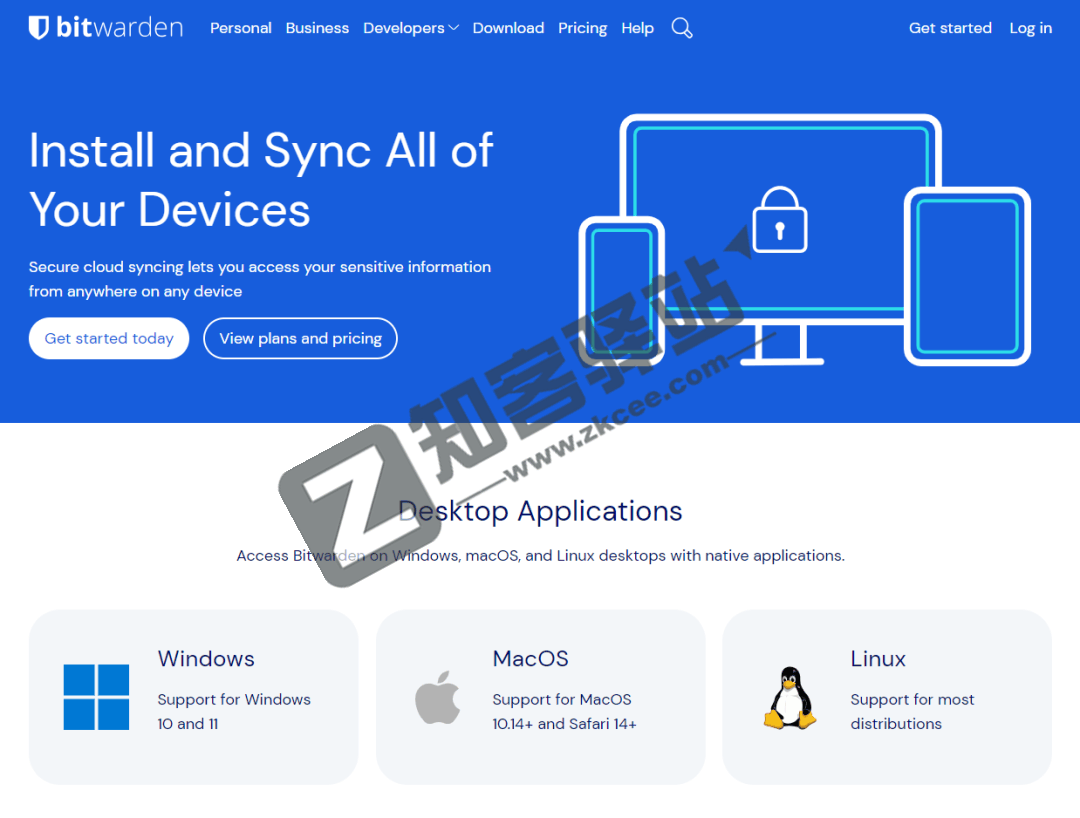Click Get started in top navigation
The height and width of the screenshot is (818, 1080).
click(950, 28)
